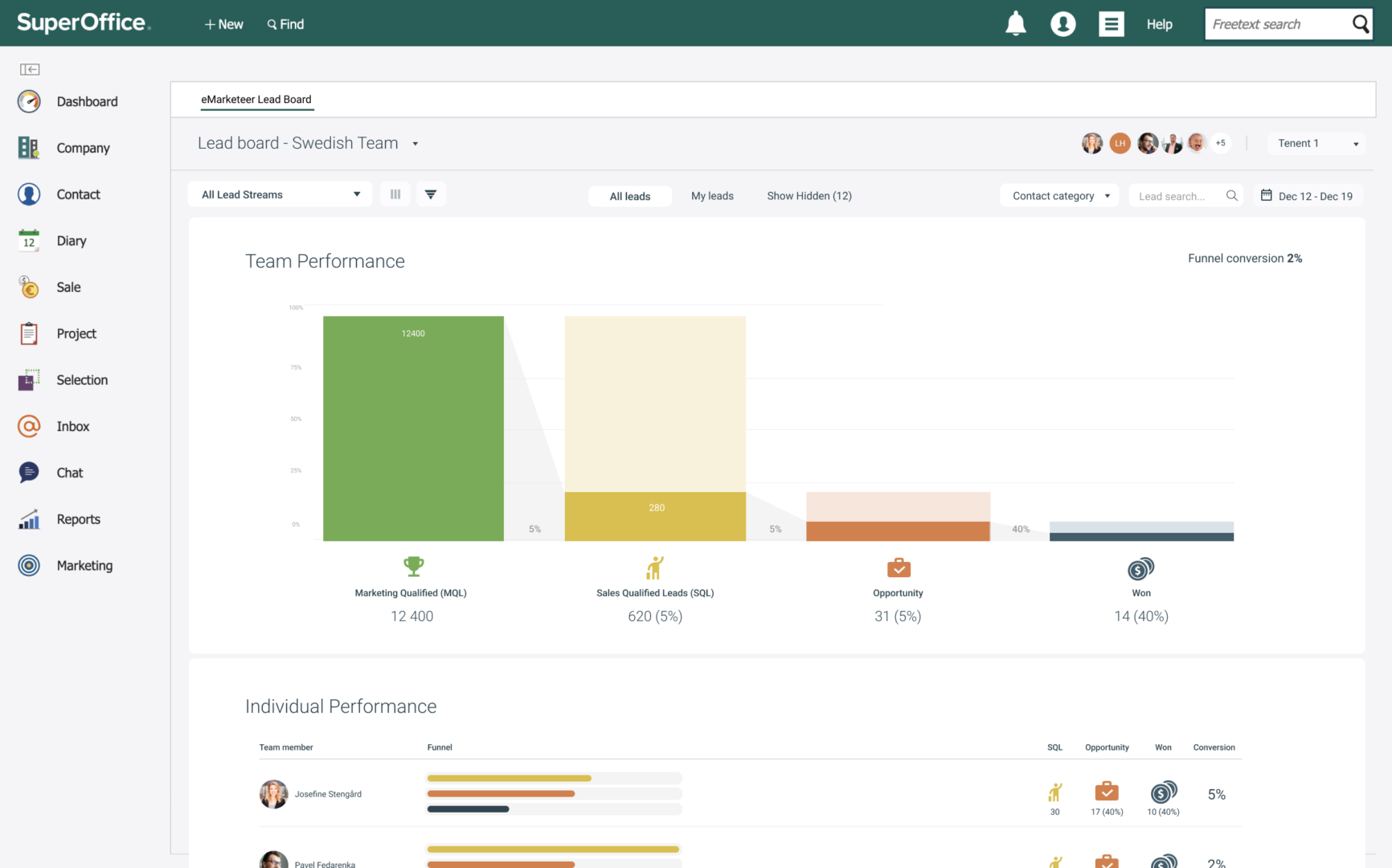
Task: Switch to the My leads view
Action: (712, 195)
